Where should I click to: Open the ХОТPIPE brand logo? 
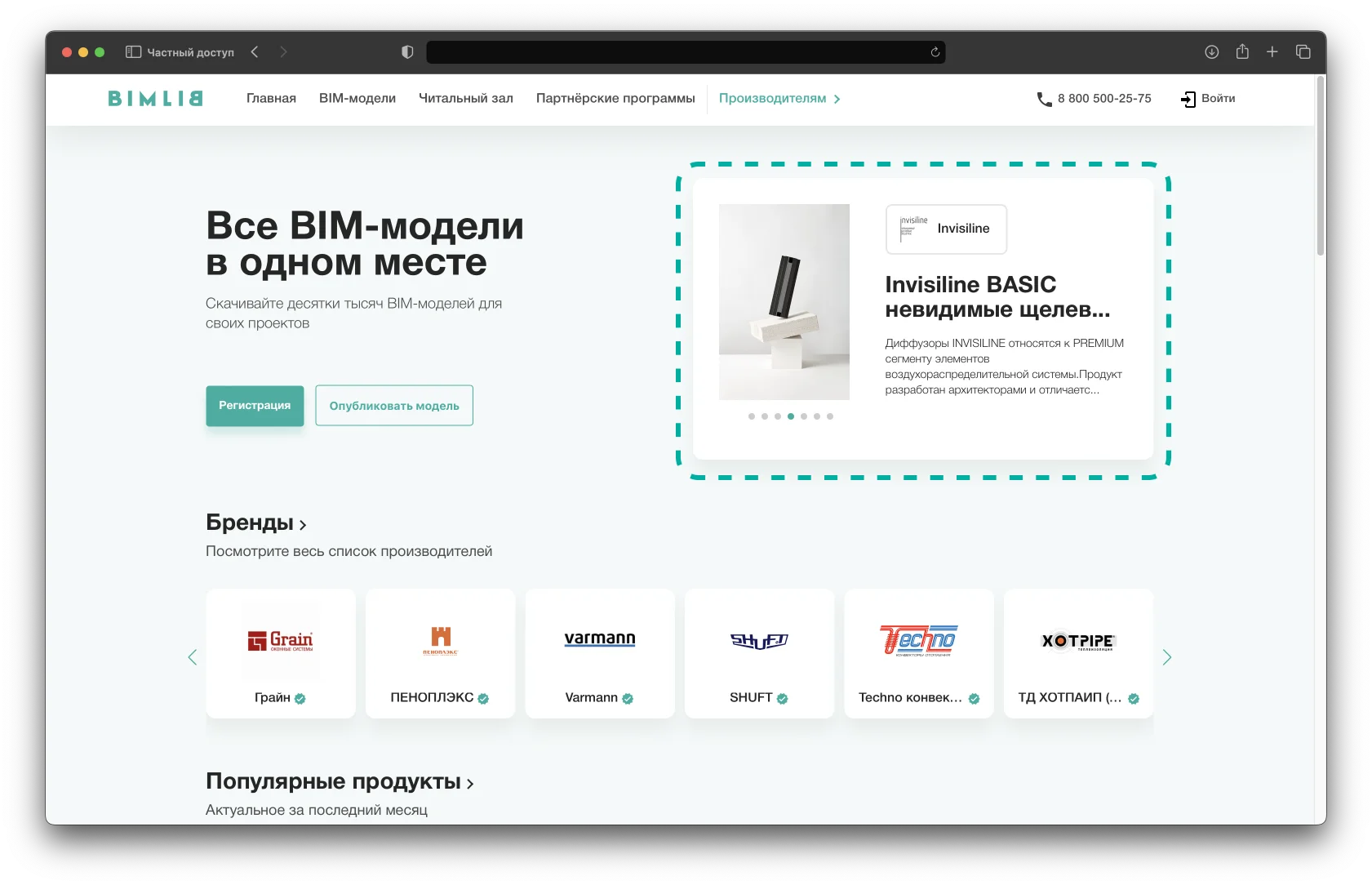coord(1078,641)
